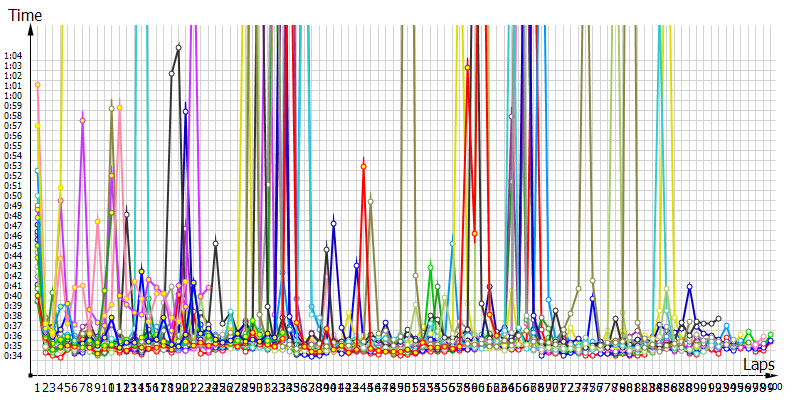Click the 0:34 tick on Time axis

tap(13, 355)
